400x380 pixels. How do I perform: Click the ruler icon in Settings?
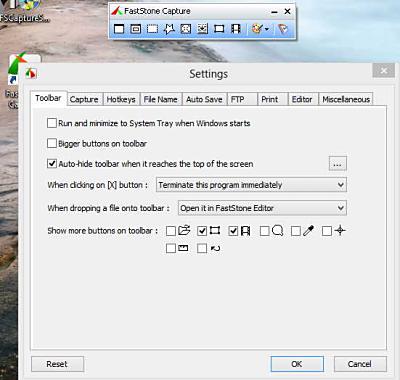pyautogui.click(x=183, y=248)
